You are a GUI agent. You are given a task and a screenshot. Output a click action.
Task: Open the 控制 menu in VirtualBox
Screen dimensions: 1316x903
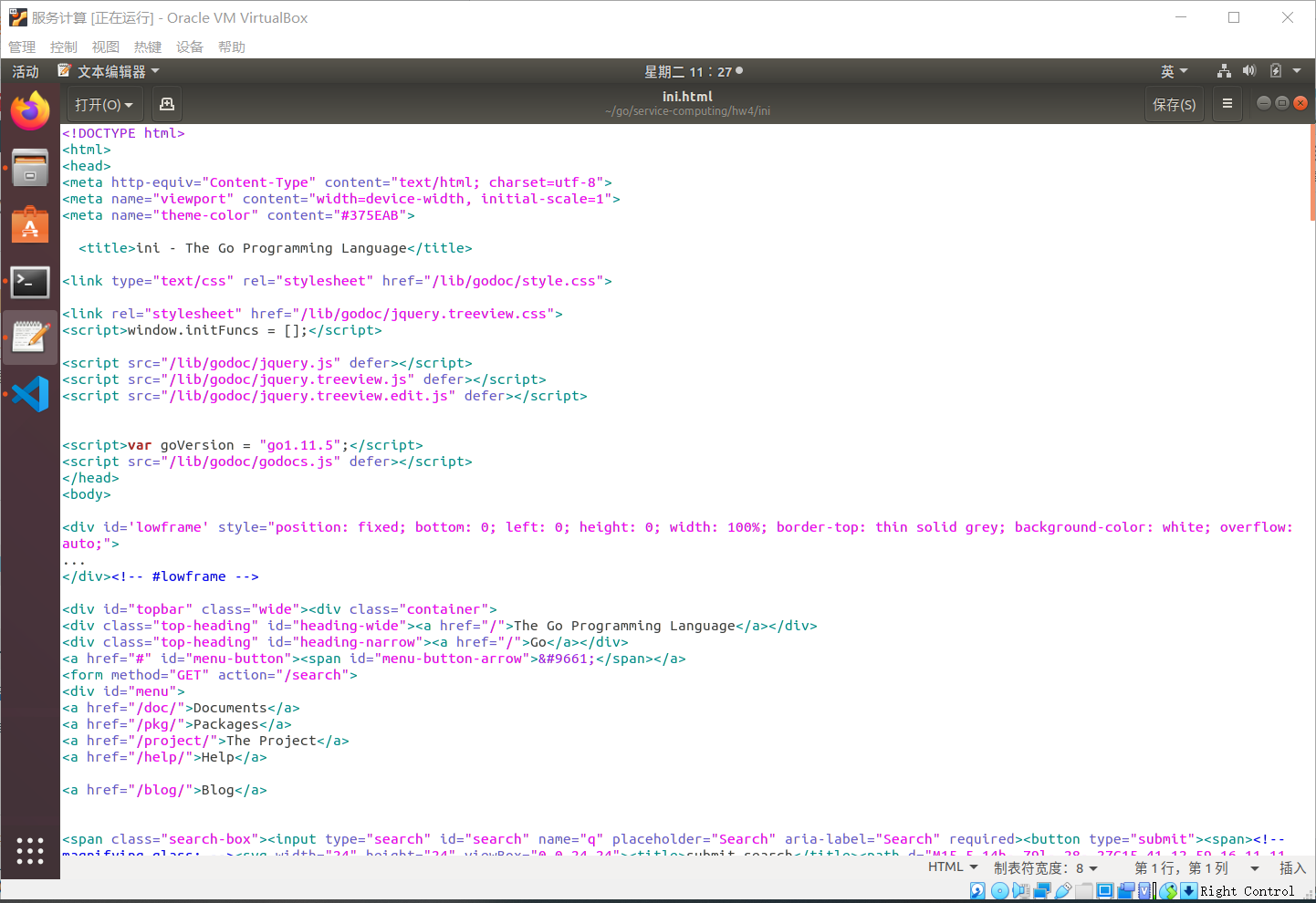coord(64,47)
